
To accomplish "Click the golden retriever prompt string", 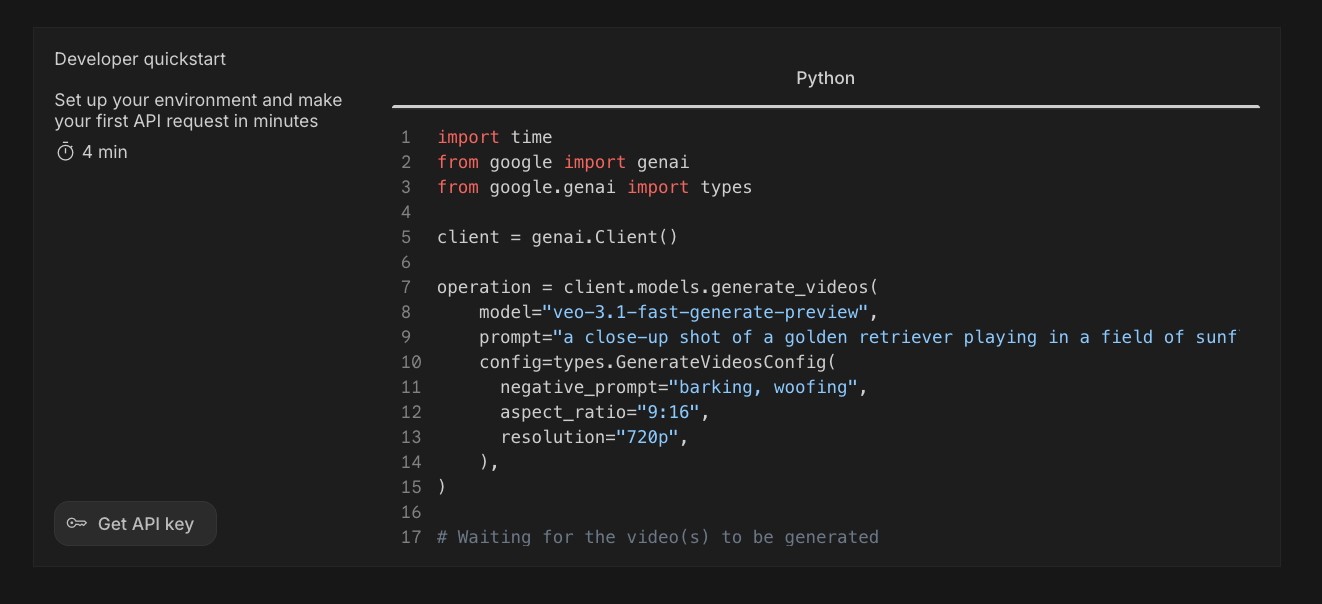I will [x=880, y=337].
